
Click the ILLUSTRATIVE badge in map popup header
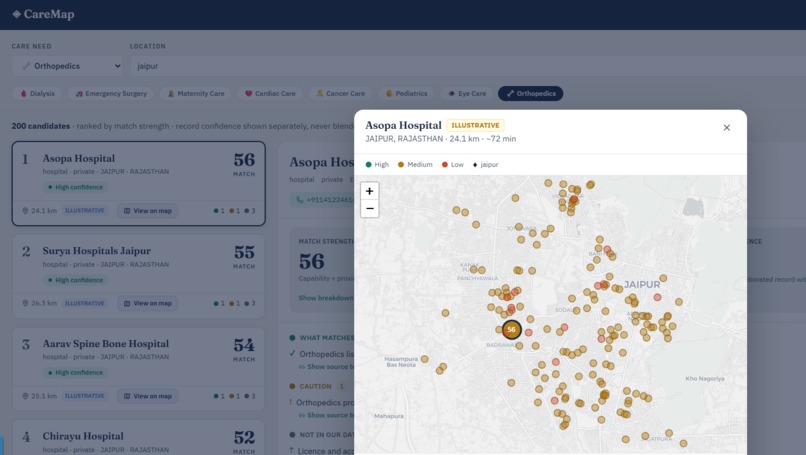(x=475, y=125)
